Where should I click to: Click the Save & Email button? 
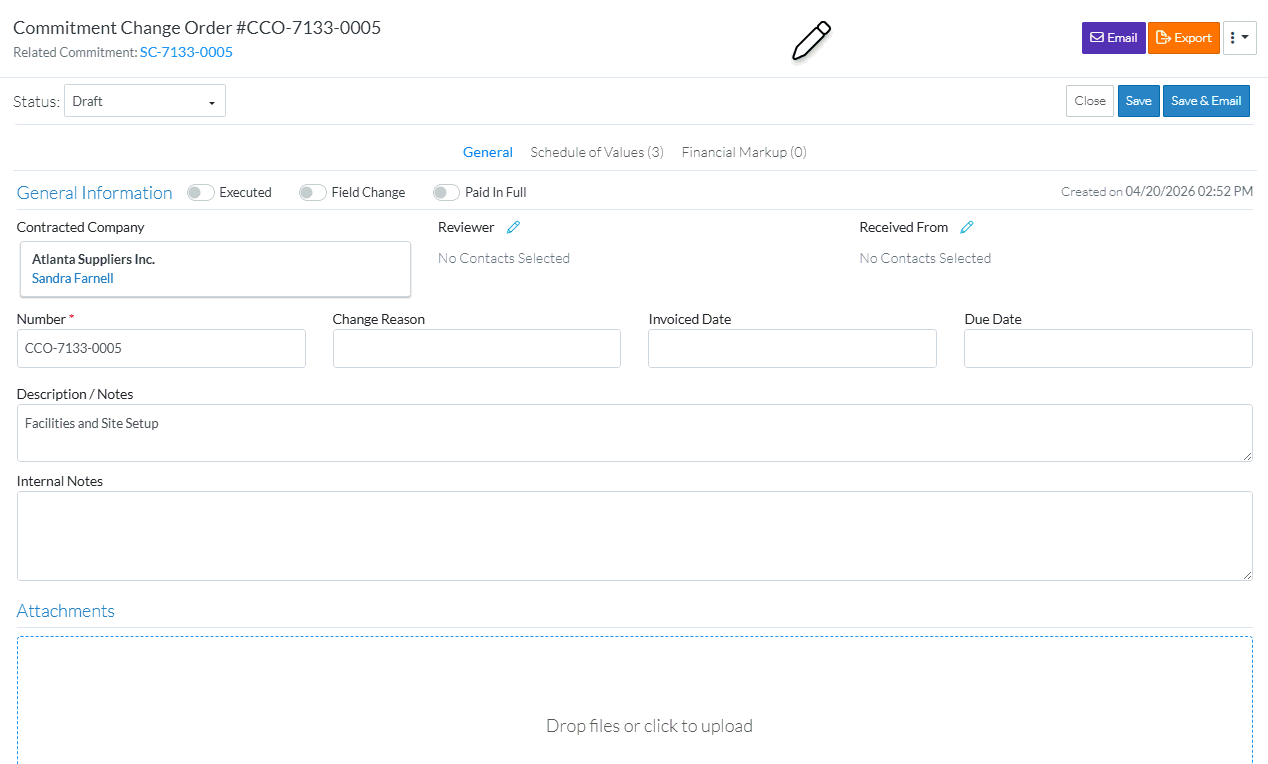1206,101
